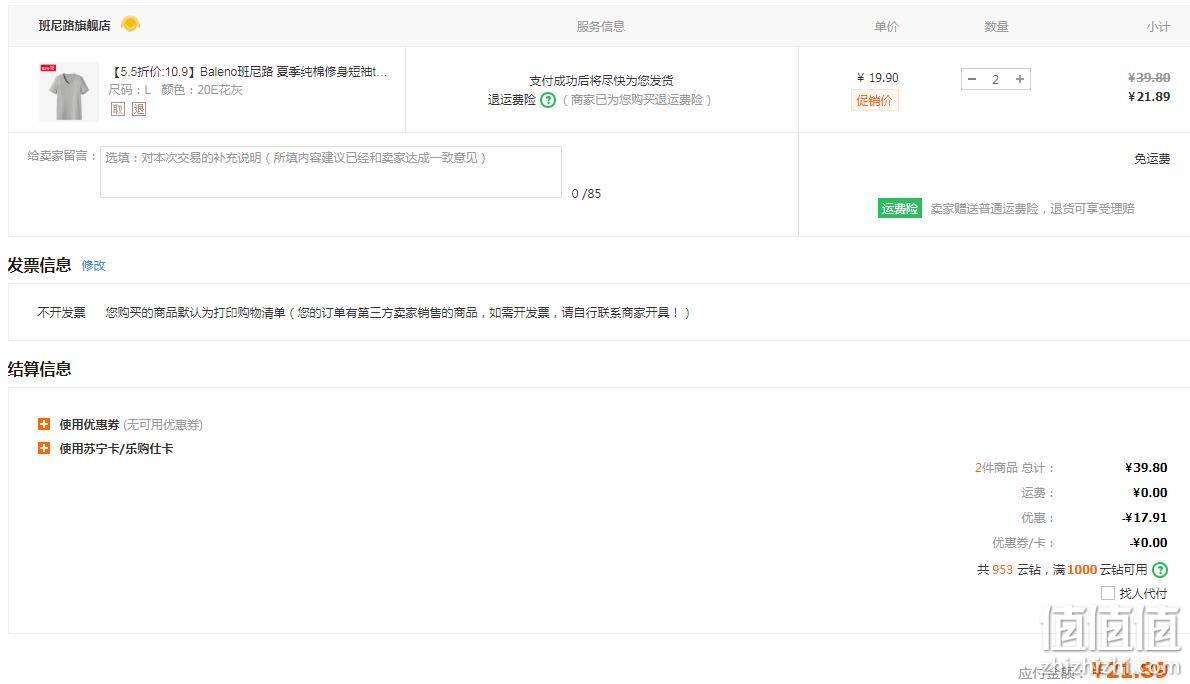
Task: Click the green 运费险 badge
Action: coord(899,208)
